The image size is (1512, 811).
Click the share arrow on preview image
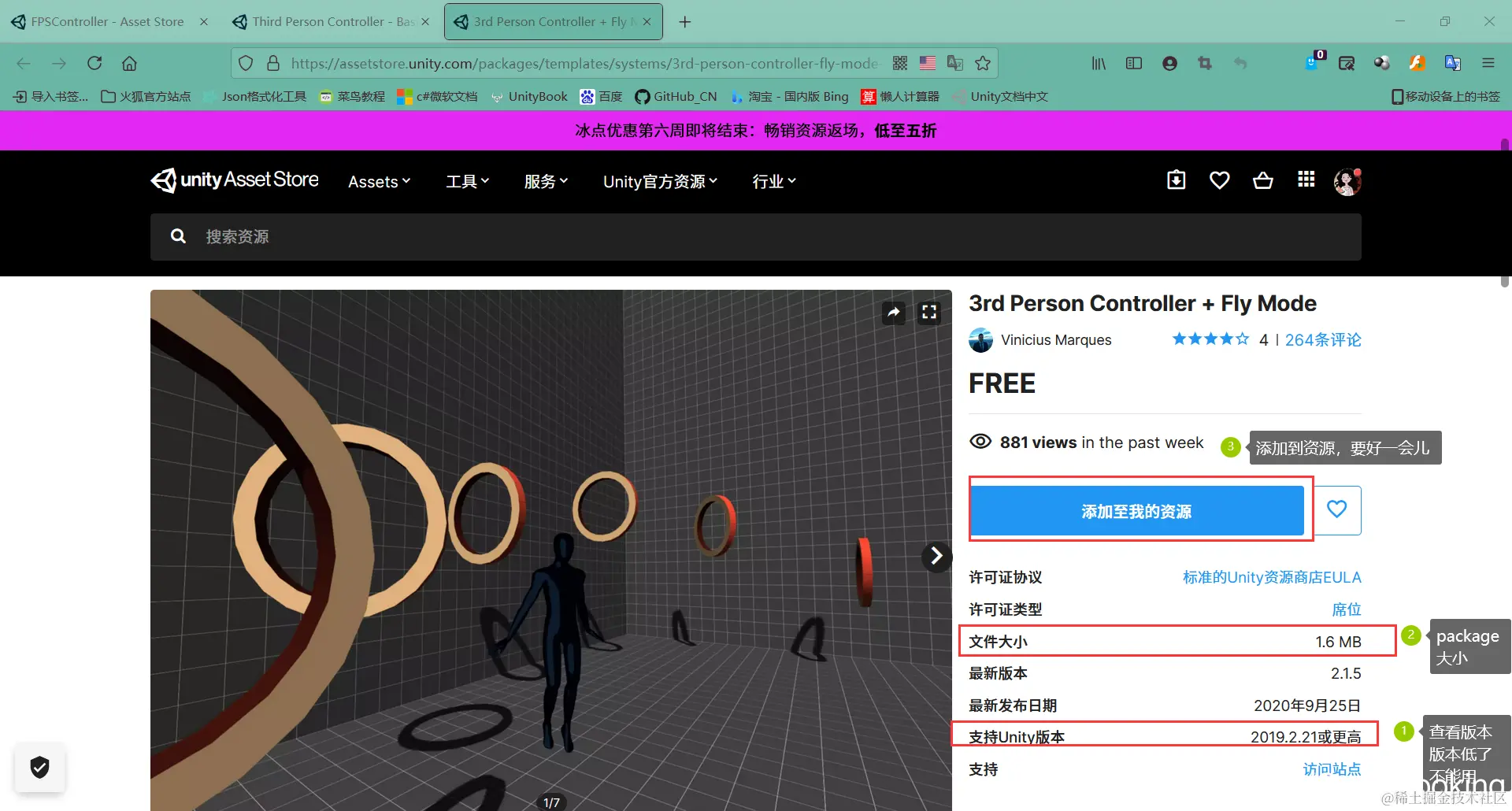click(894, 313)
